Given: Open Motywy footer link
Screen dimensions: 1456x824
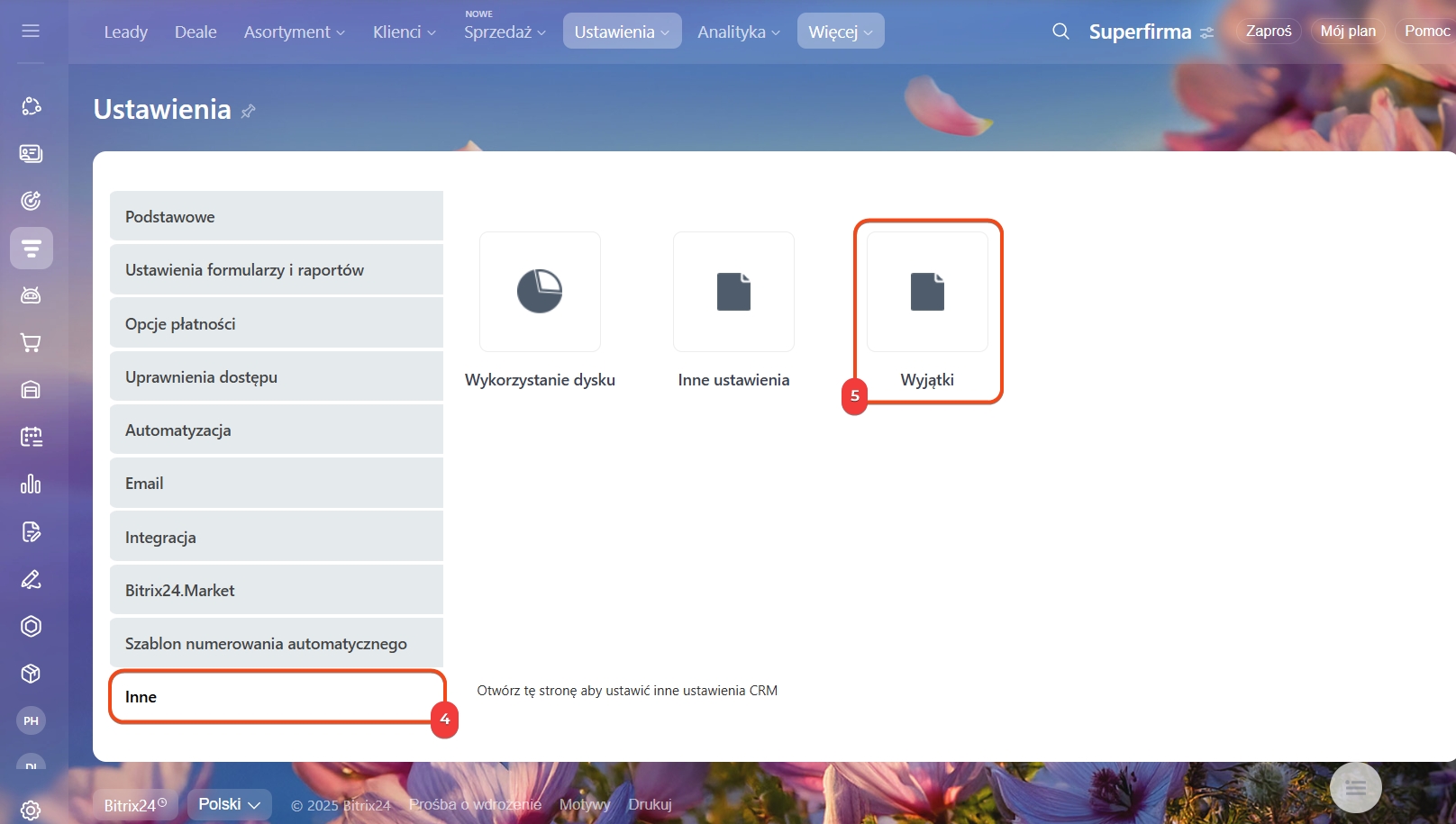Looking at the screenshot, I should pyautogui.click(x=585, y=804).
